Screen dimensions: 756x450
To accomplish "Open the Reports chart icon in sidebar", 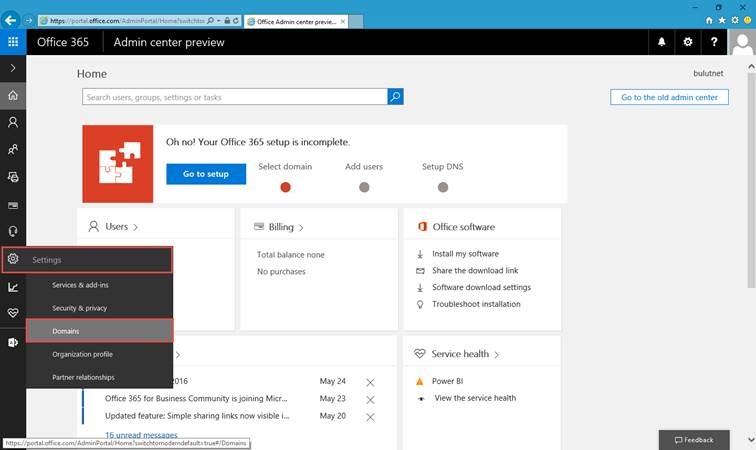I will [x=13, y=287].
